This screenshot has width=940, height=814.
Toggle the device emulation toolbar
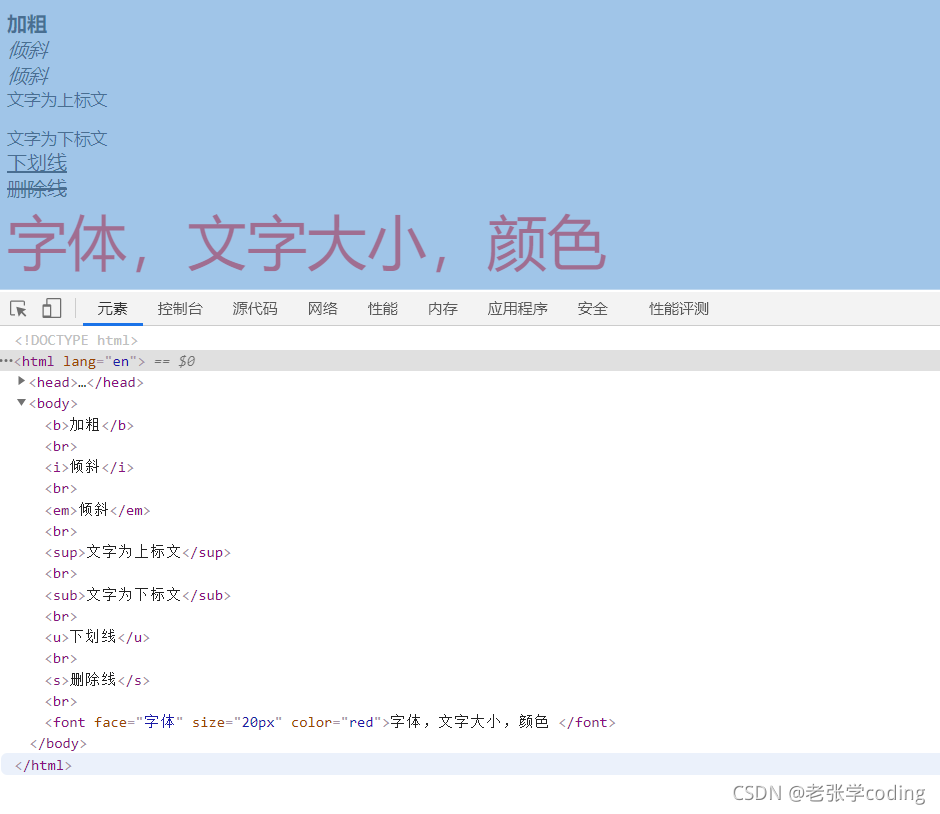51,308
